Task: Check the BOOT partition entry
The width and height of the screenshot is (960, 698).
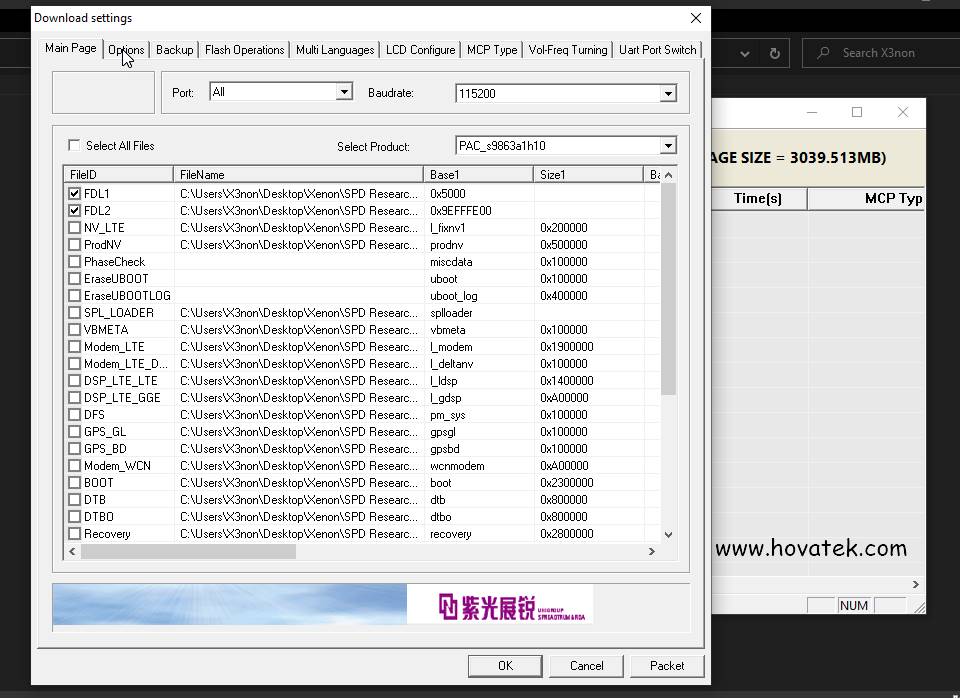Action: click(x=74, y=482)
